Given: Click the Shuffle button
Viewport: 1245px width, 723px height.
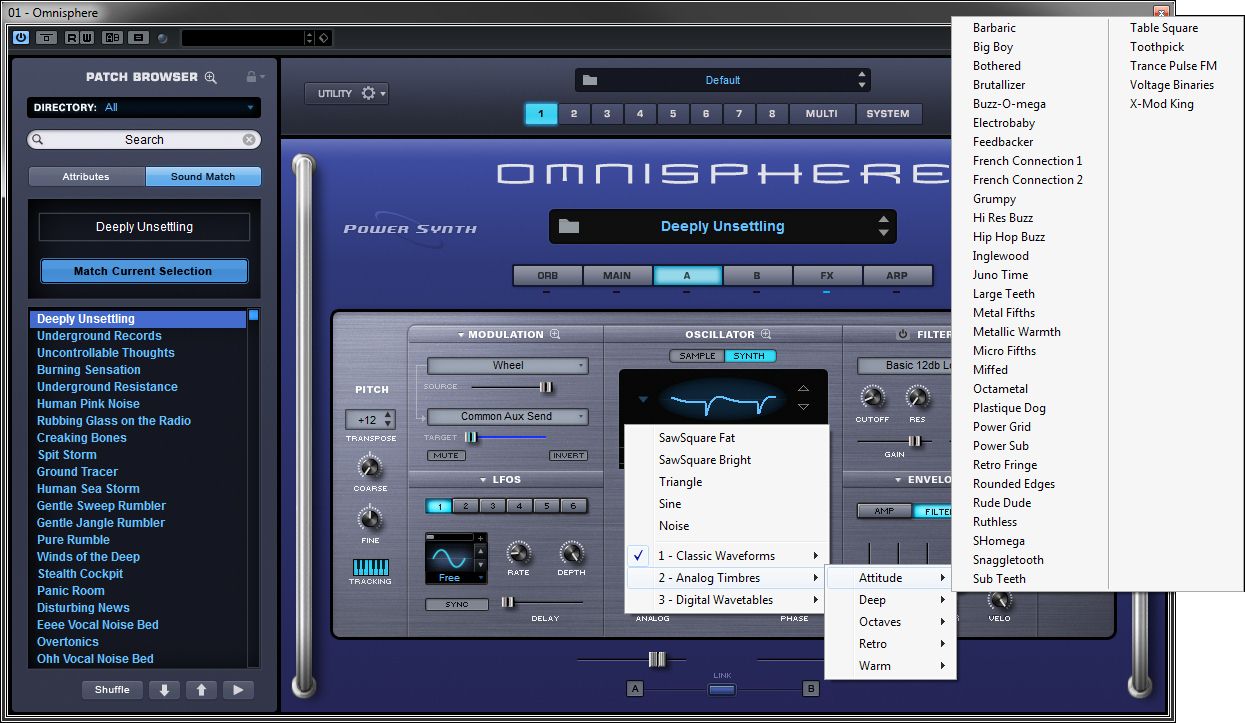Looking at the screenshot, I should click(x=112, y=690).
